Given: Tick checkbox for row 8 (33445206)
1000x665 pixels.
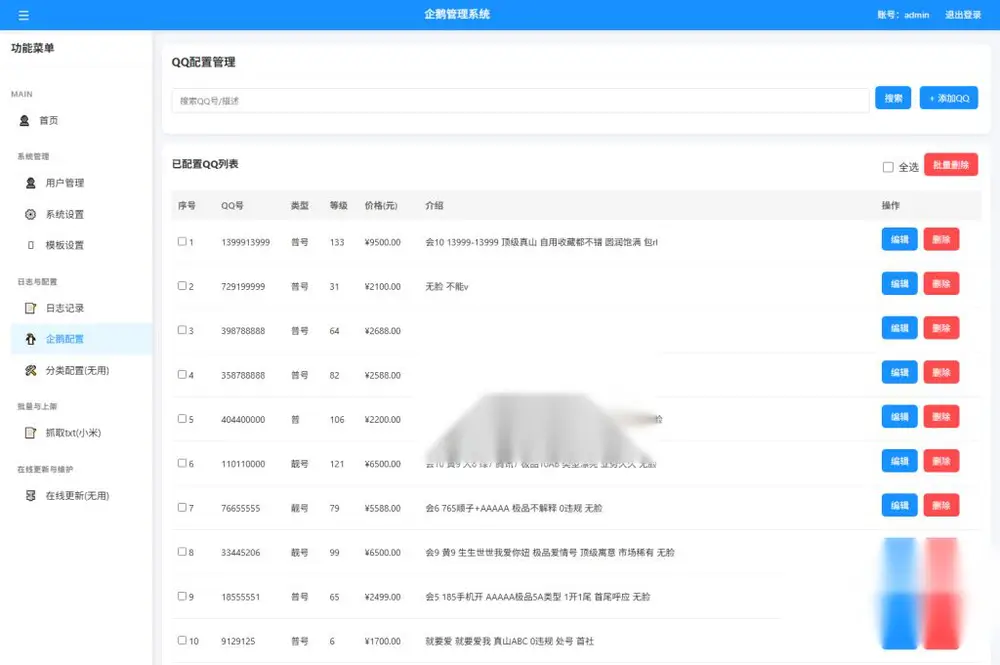Looking at the screenshot, I should coord(182,552).
